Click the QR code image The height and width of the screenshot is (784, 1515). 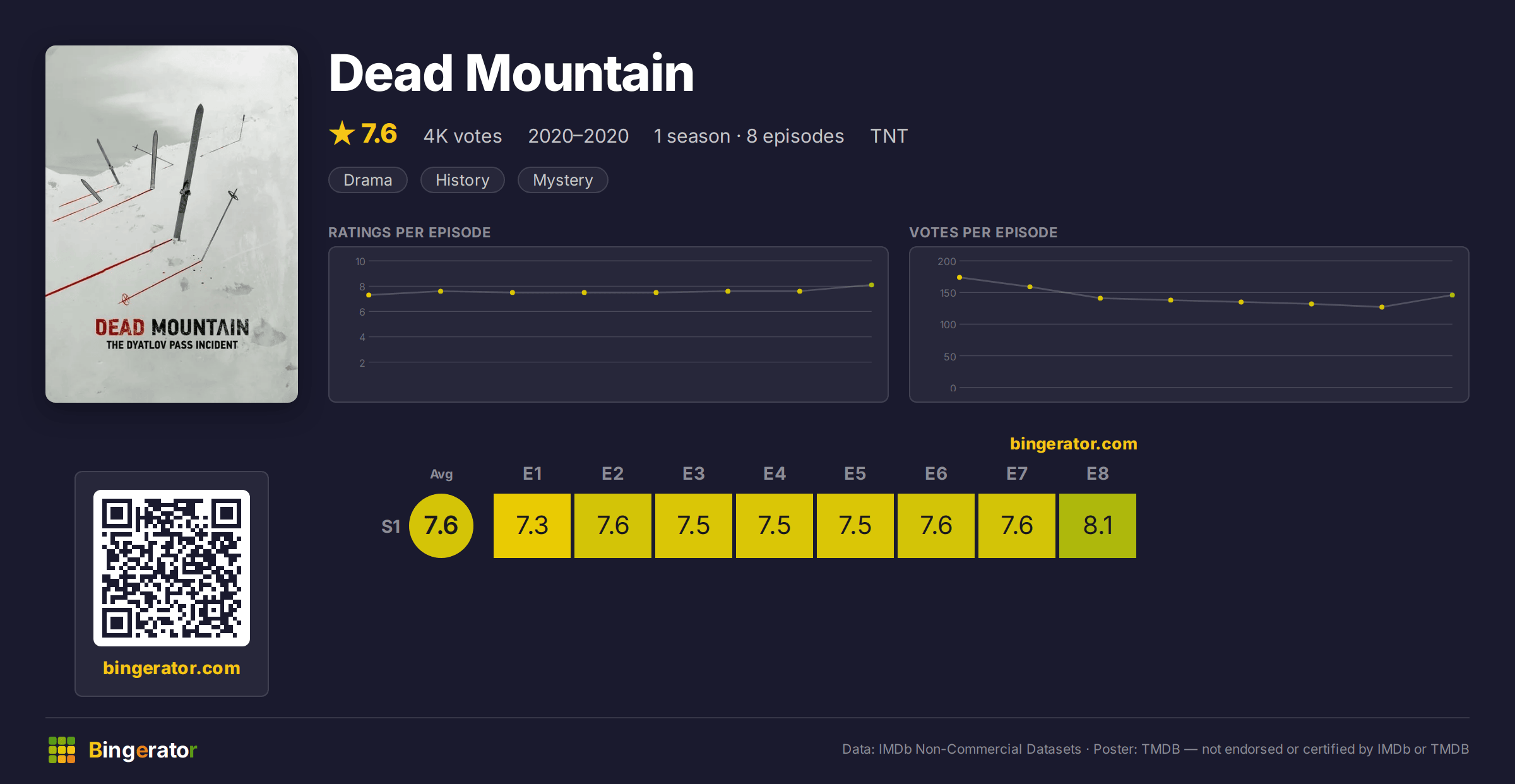[172, 568]
